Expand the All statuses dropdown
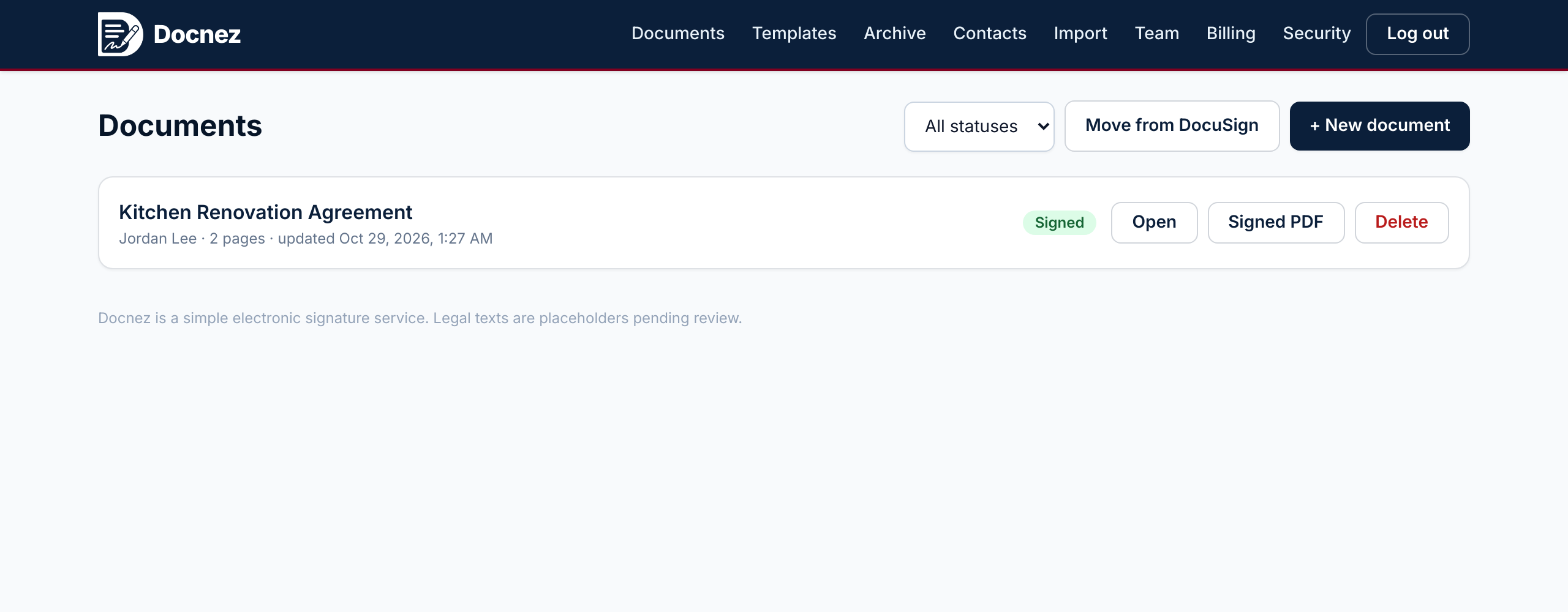The height and width of the screenshot is (612, 1568). click(x=979, y=126)
